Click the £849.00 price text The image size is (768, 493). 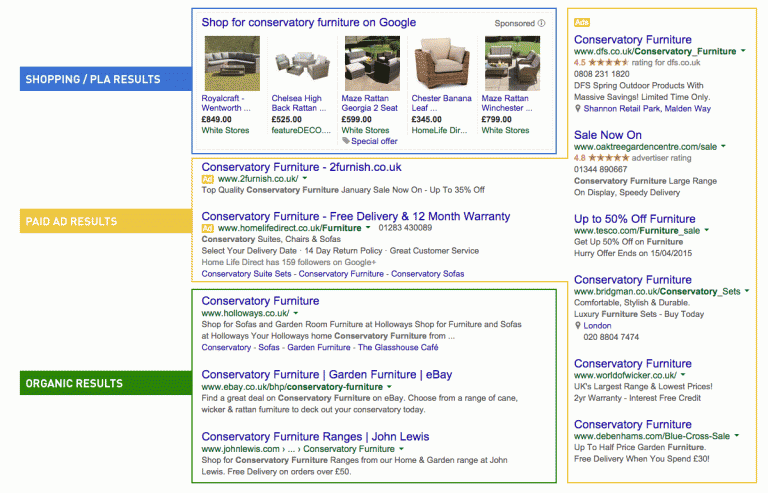pos(216,119)
